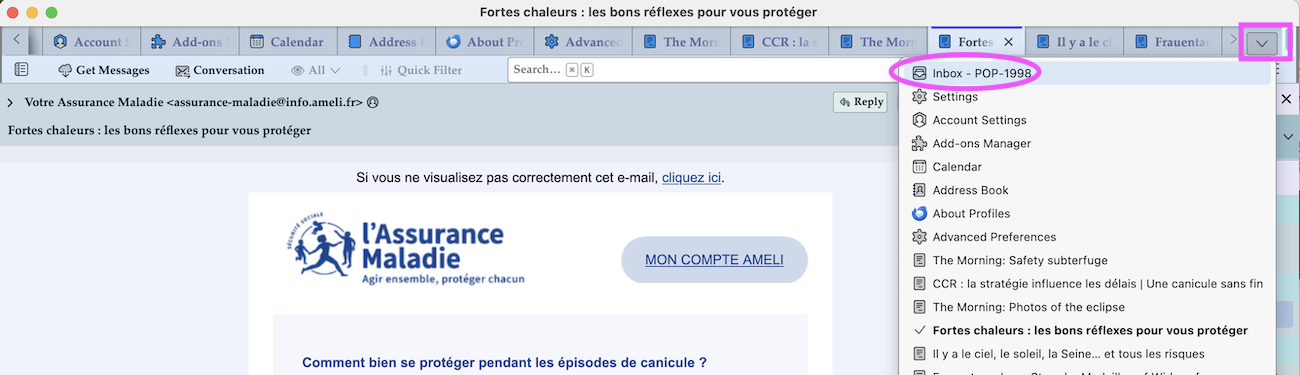Choose The Morning: Safety subterfuge menu entry
This screenshot has width=1300, height=375.
click(x=1087, y=260)
